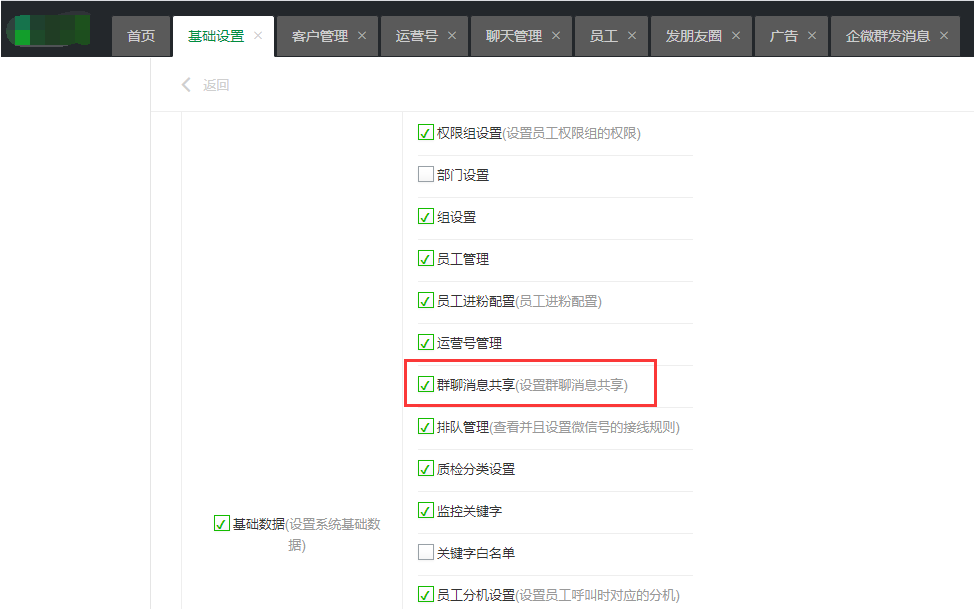
Task: Uncheck the 员工进粉配置 option
Action: pos(425,300)
